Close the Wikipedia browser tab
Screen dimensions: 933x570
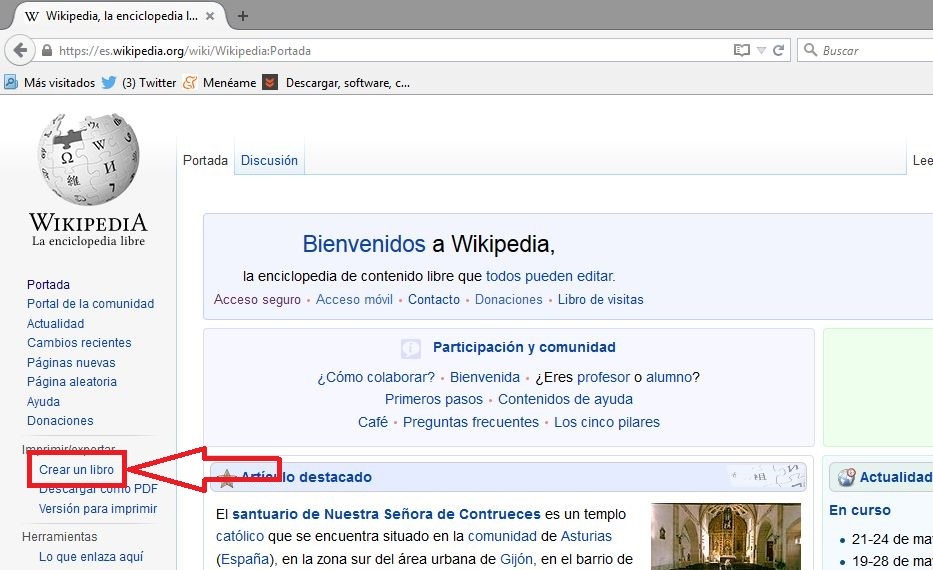[x=210, y=16]
